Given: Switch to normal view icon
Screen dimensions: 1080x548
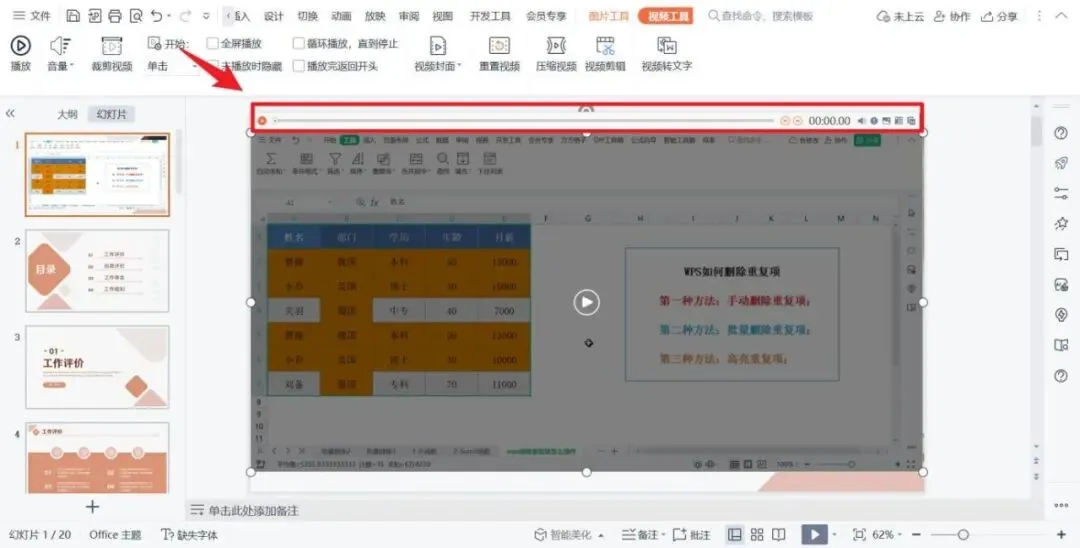Looking at the screenshot, I should point(735,535).
